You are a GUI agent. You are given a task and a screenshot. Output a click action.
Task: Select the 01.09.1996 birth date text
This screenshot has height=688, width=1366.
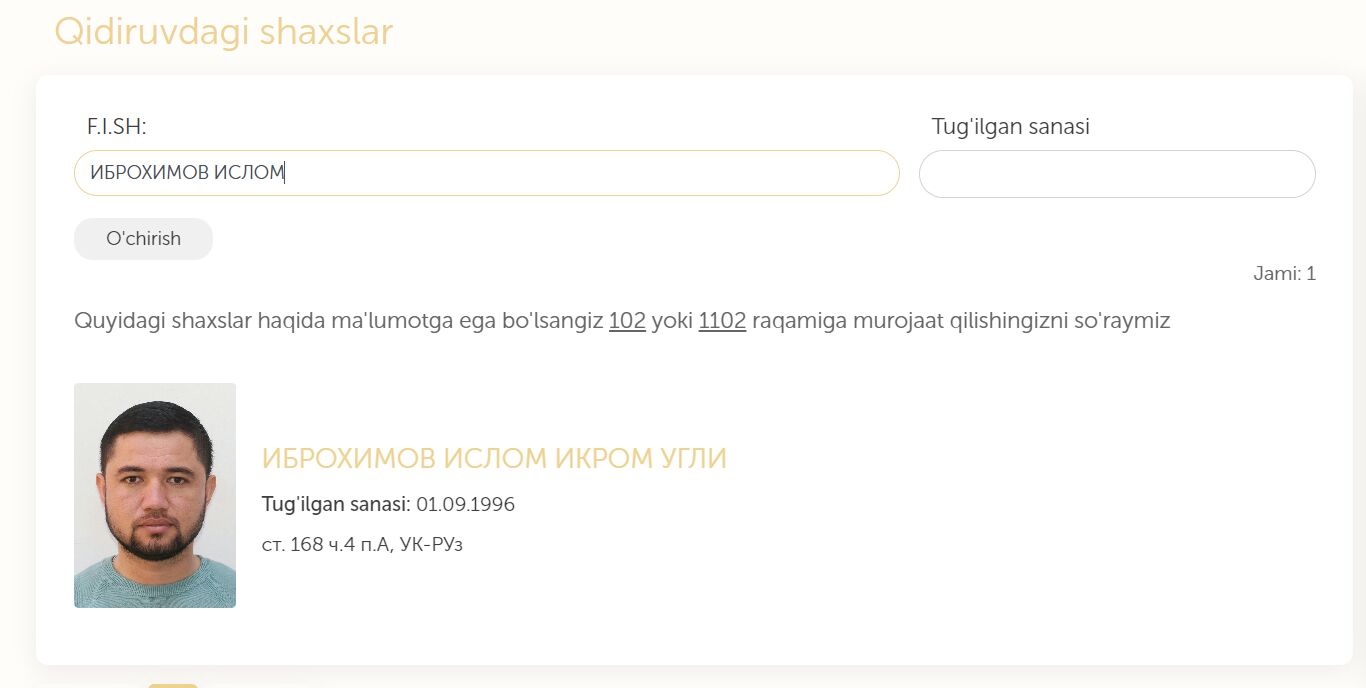click(x=466, y=504)
